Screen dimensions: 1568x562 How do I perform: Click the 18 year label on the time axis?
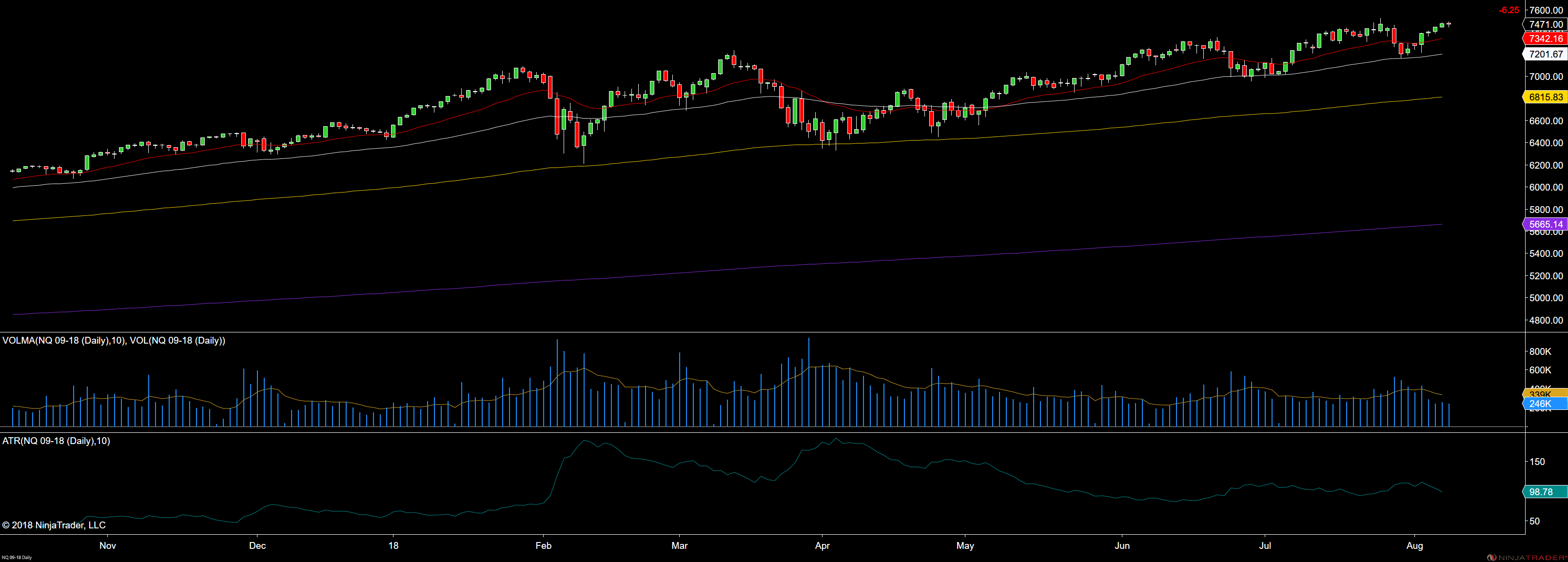click(x=394, y=545)
